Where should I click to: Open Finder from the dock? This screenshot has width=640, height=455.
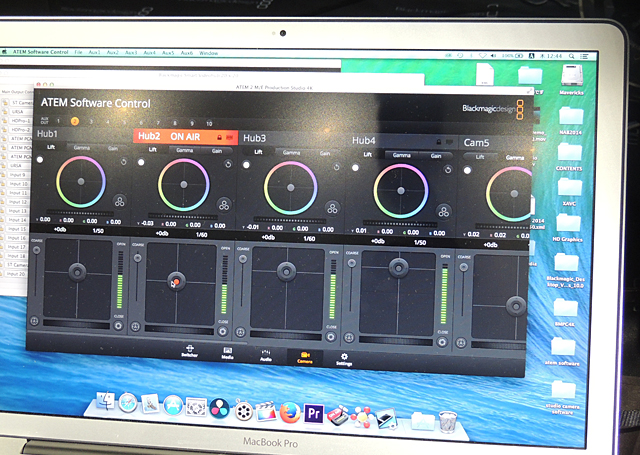coord(106,401)
